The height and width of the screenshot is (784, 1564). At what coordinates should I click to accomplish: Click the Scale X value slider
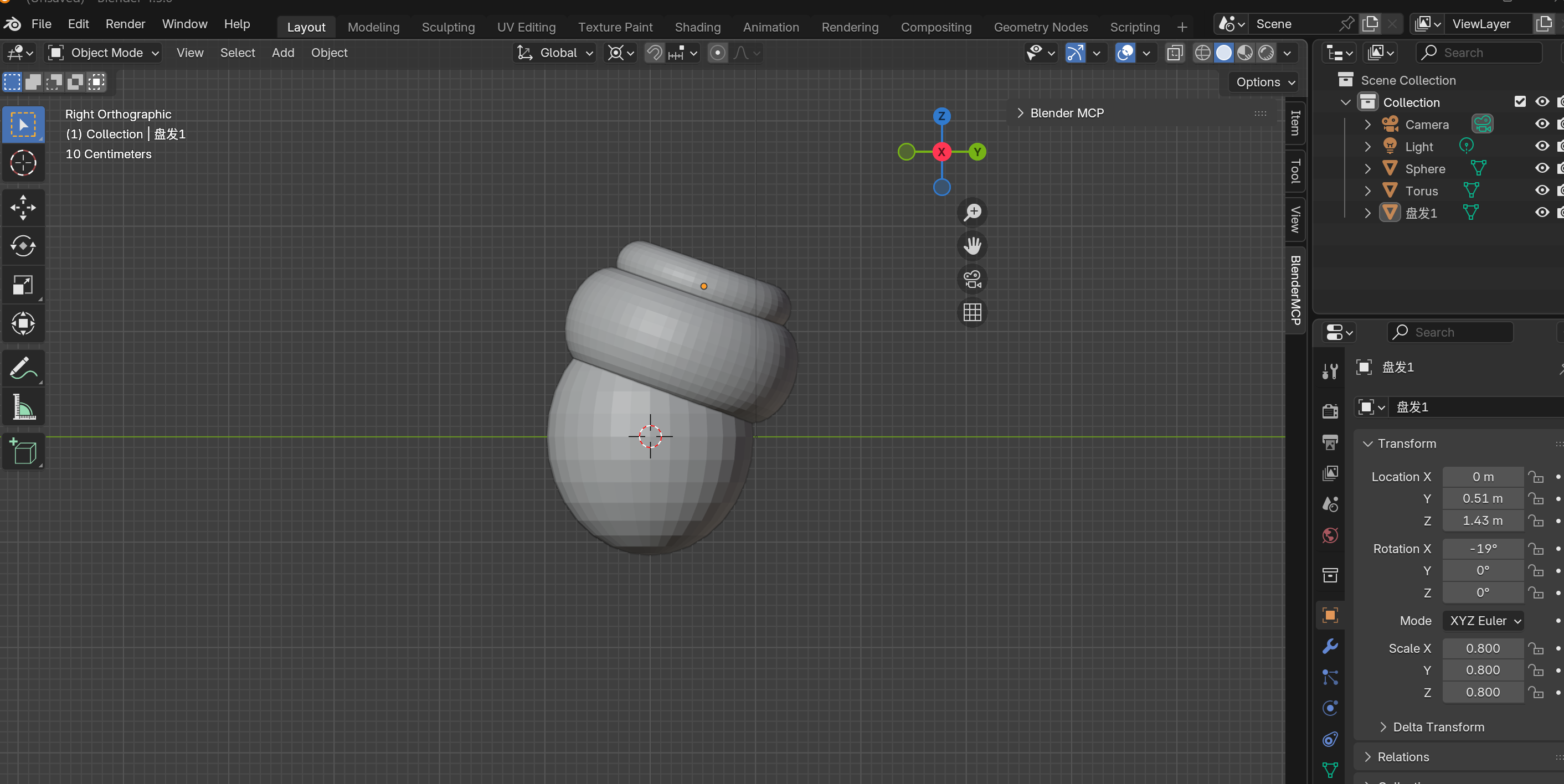[1483, 648]
